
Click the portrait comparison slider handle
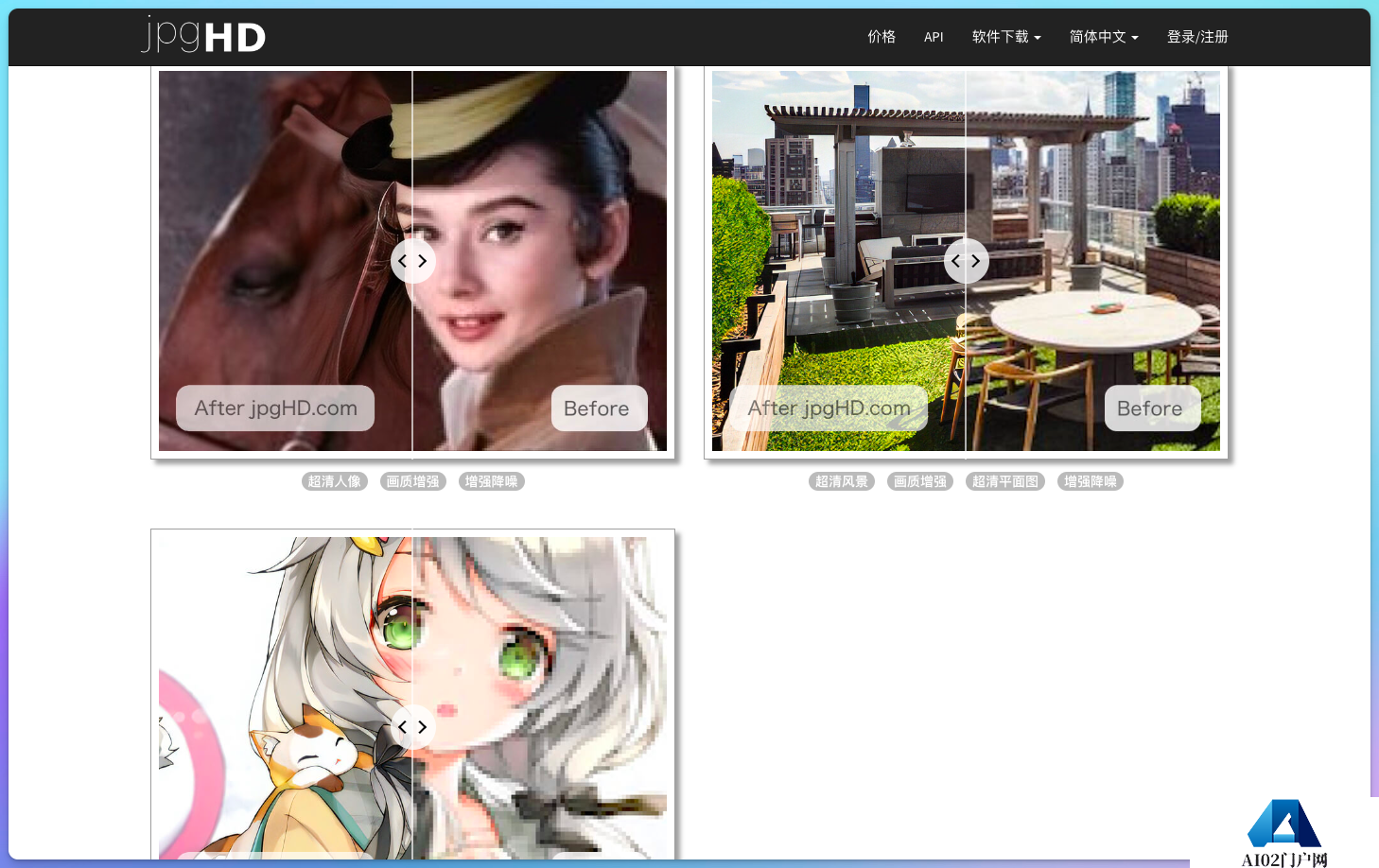pos(413,261)
